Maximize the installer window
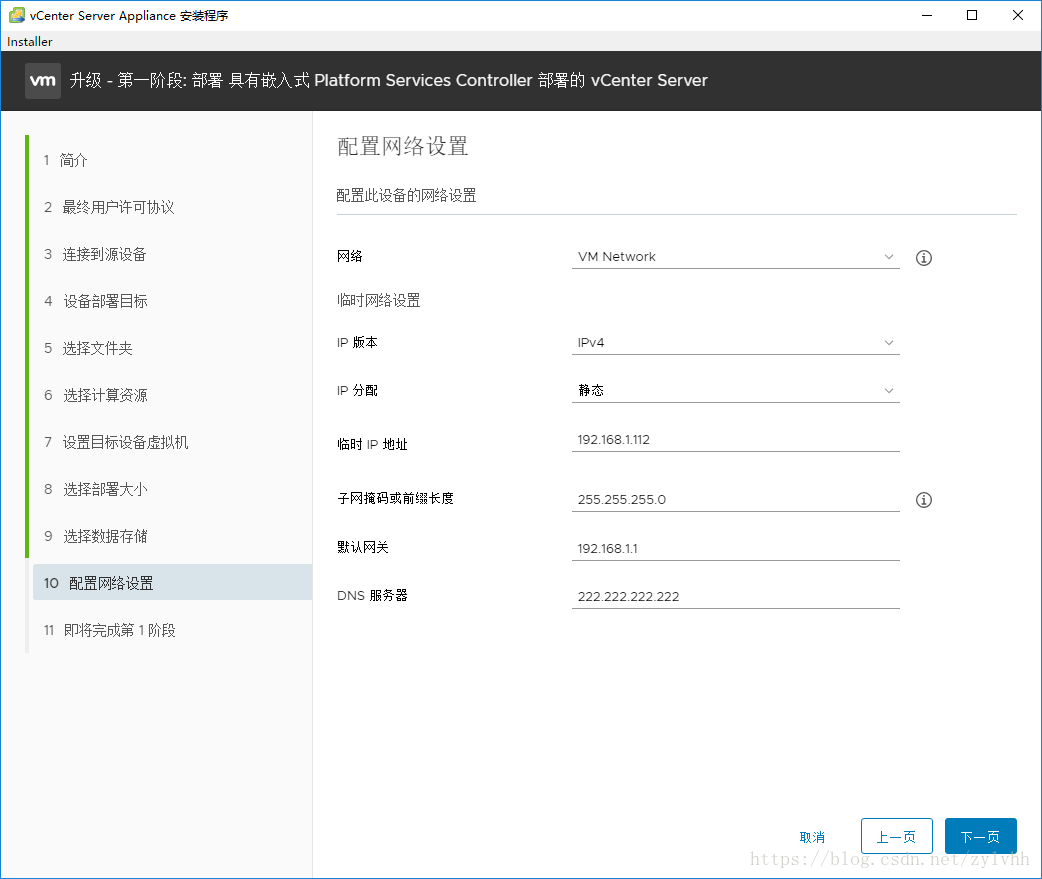Screen dimensions: 1042x879 [972, 15]
